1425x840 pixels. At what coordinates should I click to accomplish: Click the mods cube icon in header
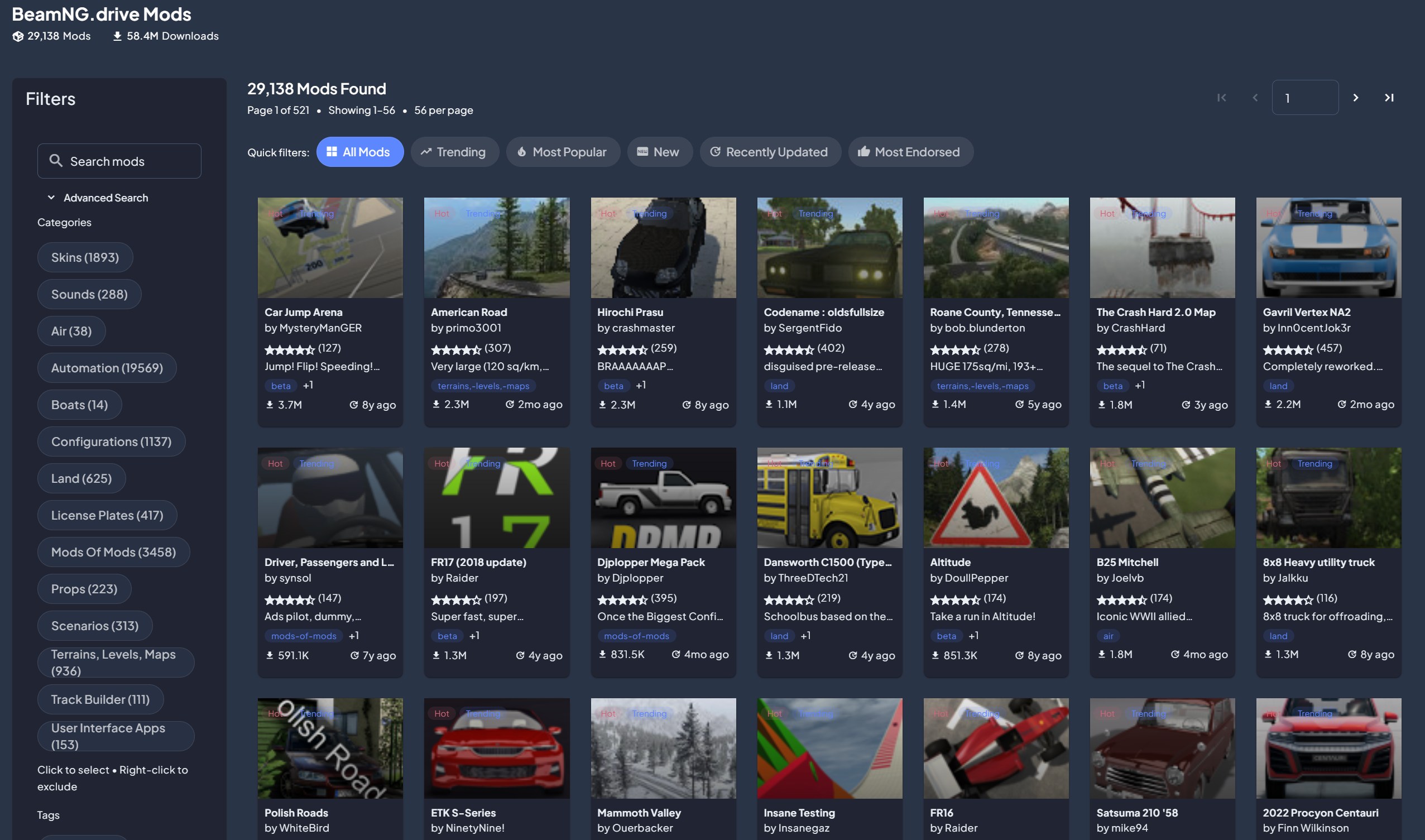coord(18,36)
